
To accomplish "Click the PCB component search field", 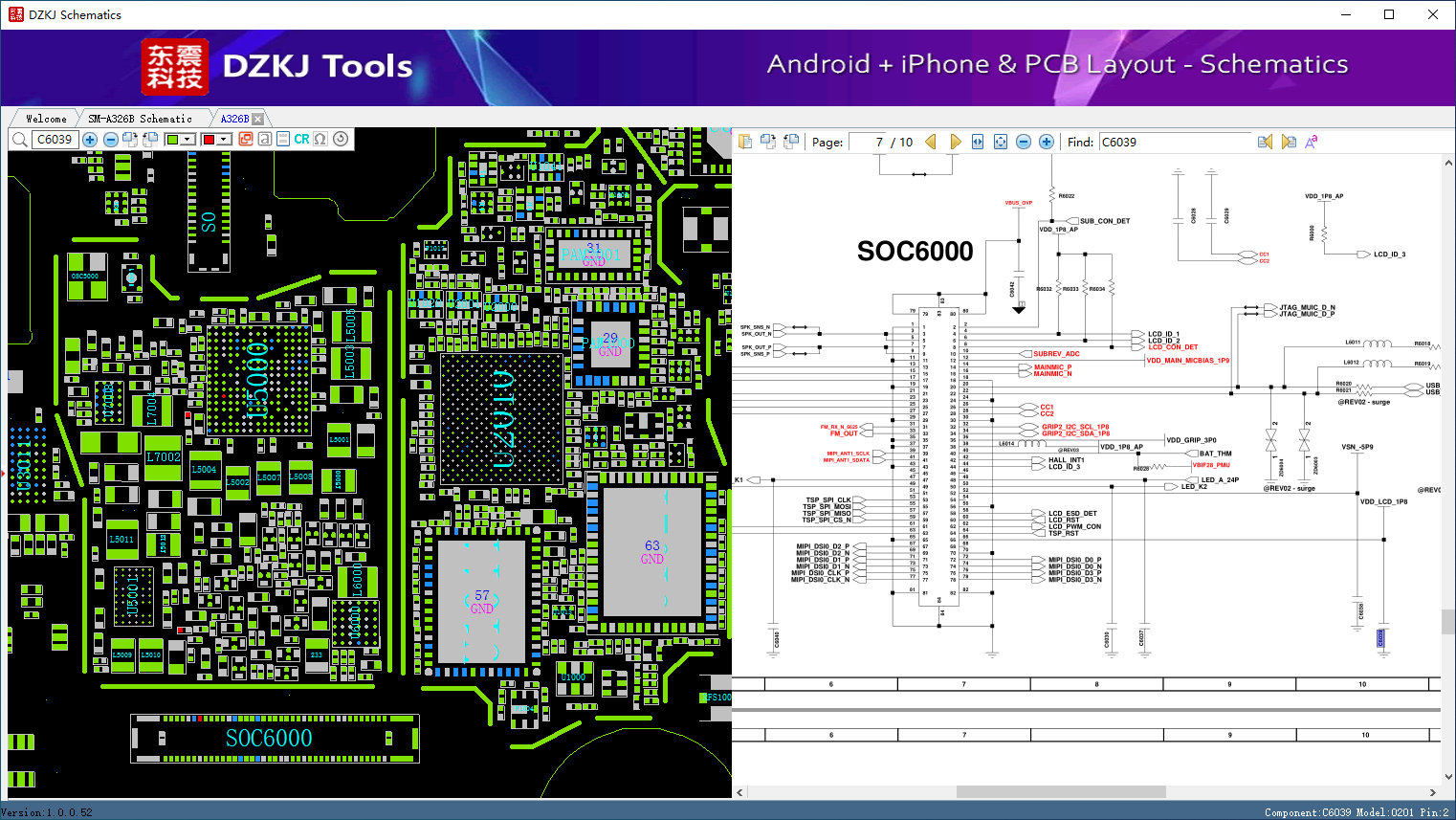I will (x=55, y=140).
